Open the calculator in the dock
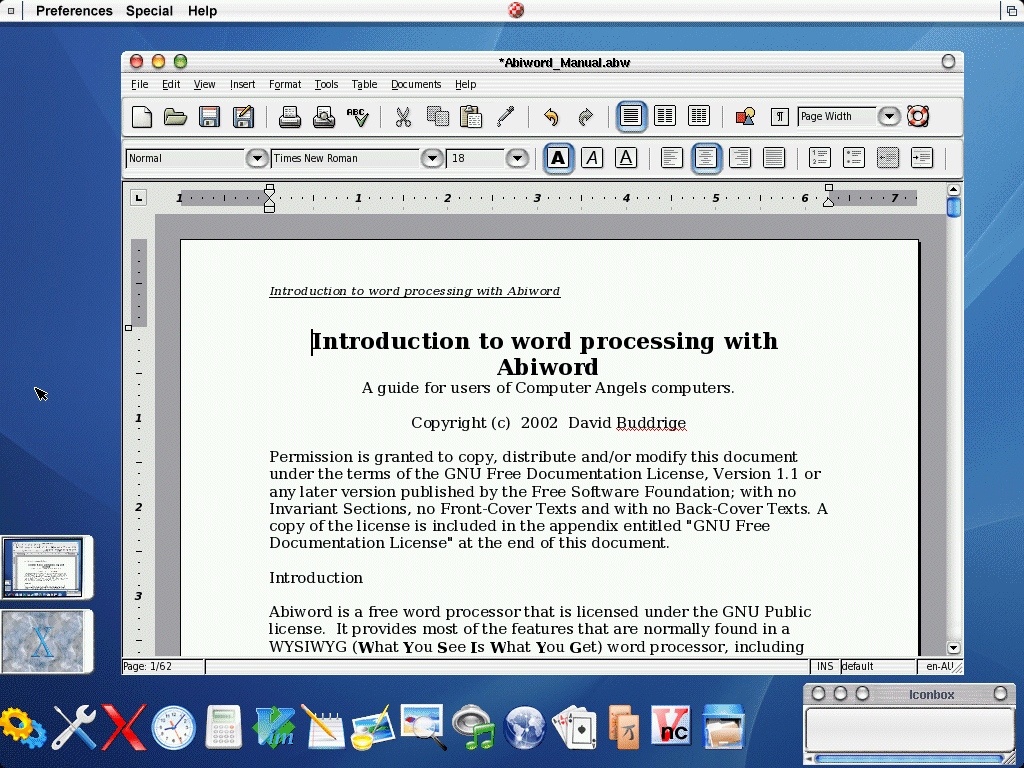This screenshot has height=768, width=1024. 223,727
